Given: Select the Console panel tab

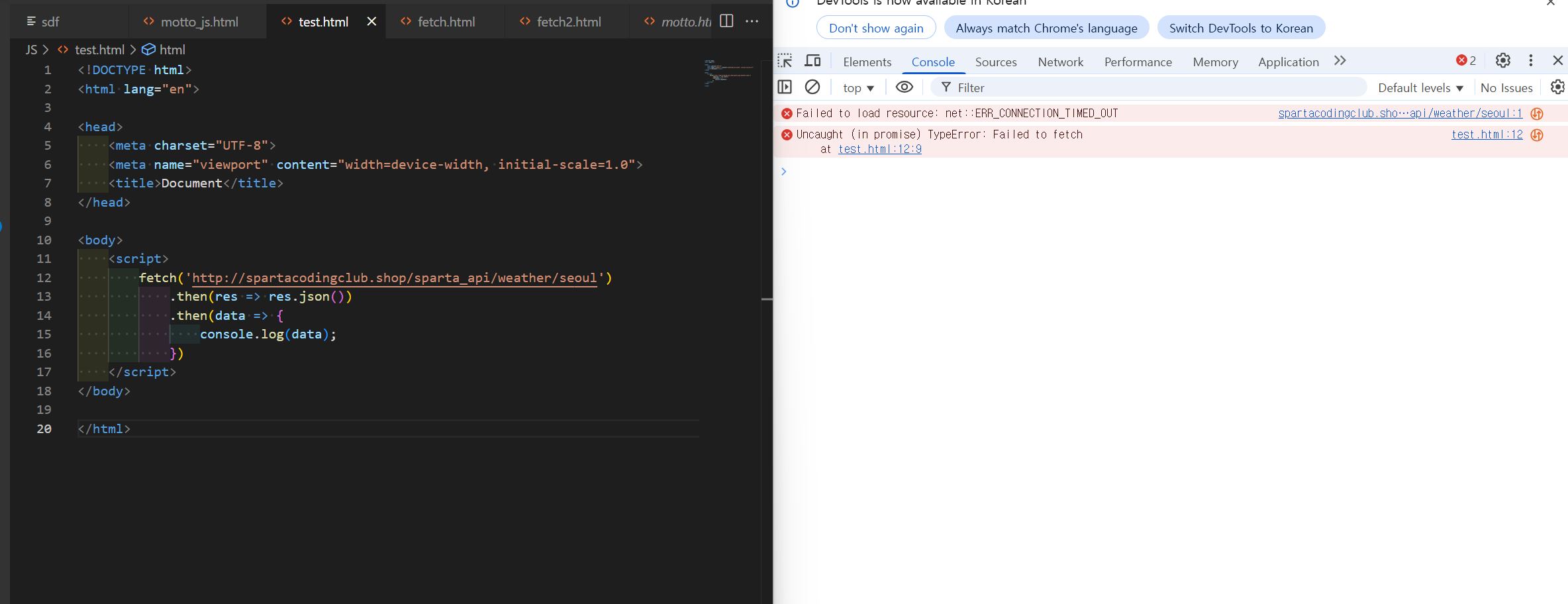Looking at the screenshot, I should pyautogui.click(x=933, y=62).
